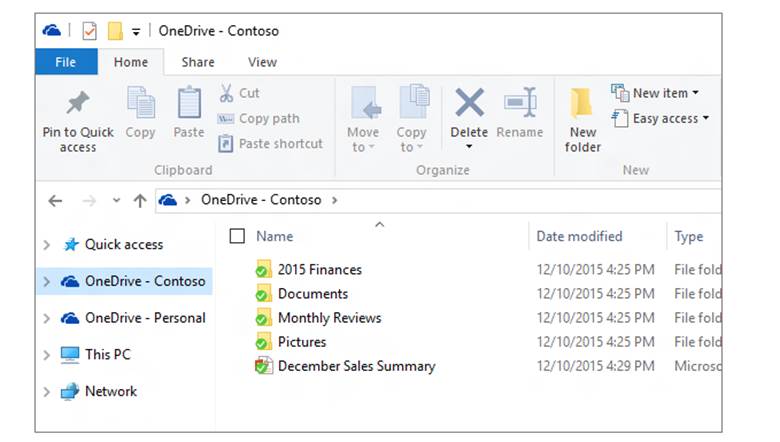Sort by Date modified column header
Image resolution: width=780 pixels, height=442 pixels.
coord(579,236)
